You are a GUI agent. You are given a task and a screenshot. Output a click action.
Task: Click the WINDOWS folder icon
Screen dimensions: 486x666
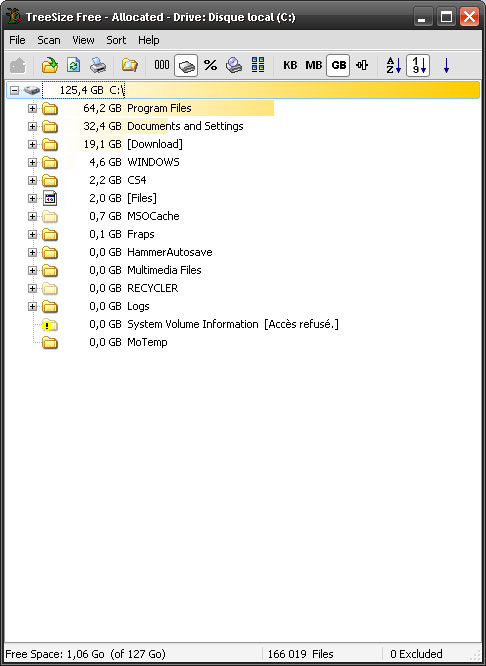50,163
